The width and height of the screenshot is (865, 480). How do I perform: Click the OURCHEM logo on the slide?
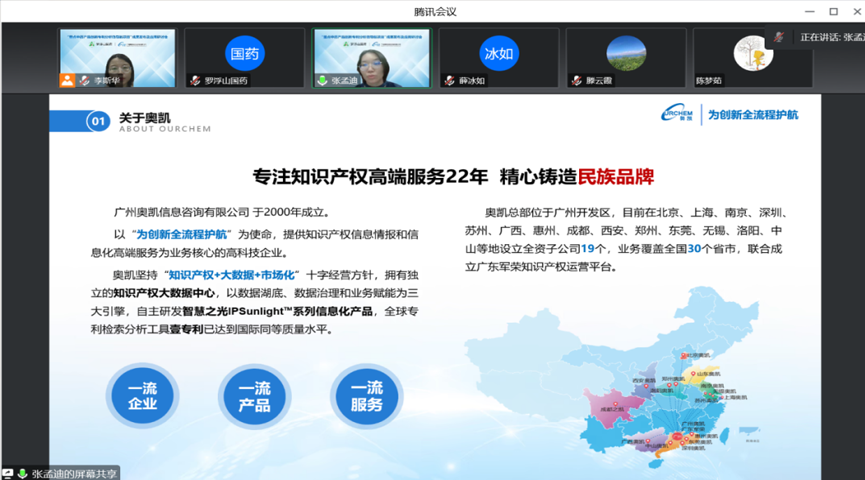[x=682, y=115]
